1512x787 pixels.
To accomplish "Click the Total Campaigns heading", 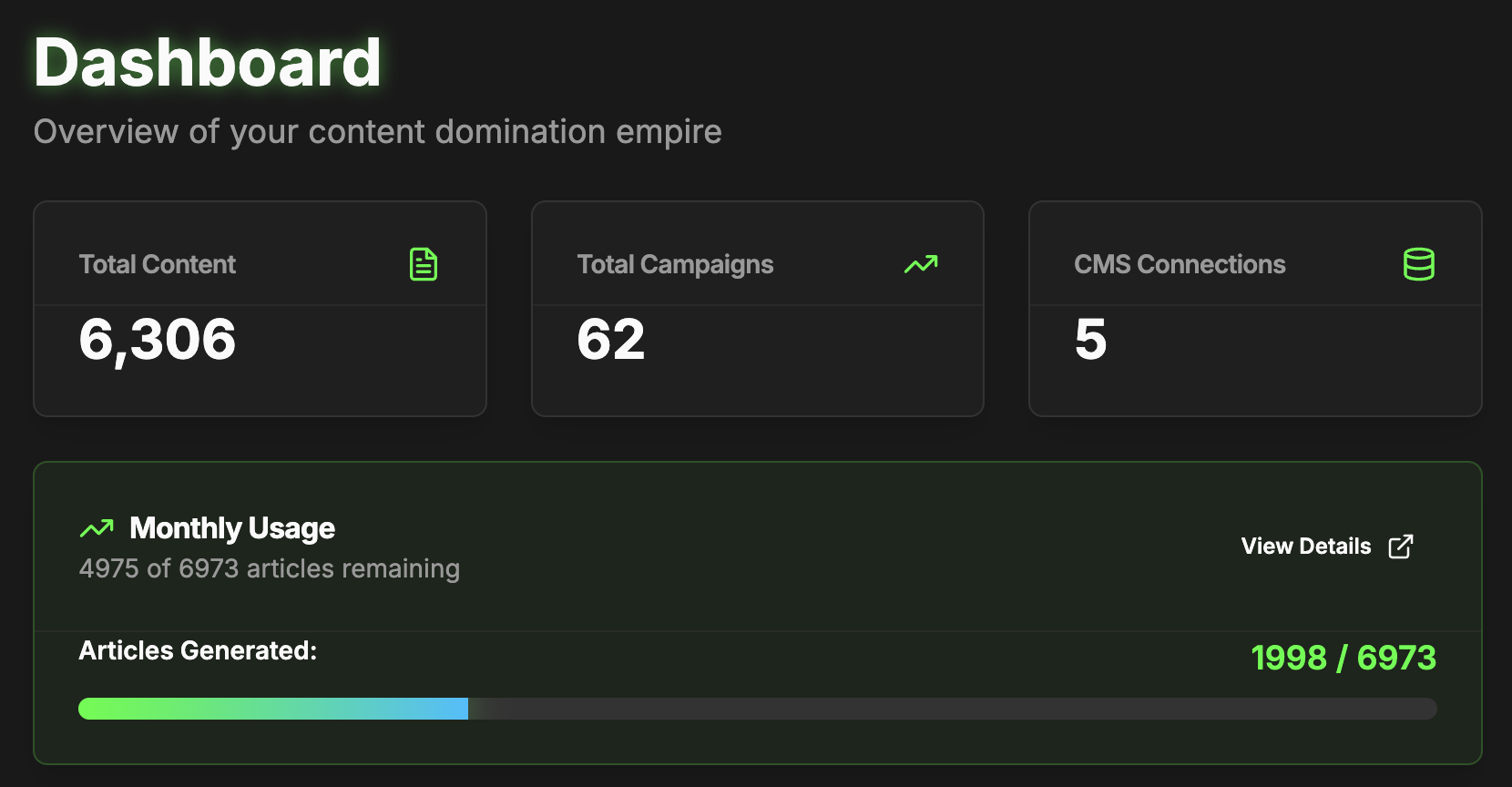I will pyautogui.click(x=675, y=264).
